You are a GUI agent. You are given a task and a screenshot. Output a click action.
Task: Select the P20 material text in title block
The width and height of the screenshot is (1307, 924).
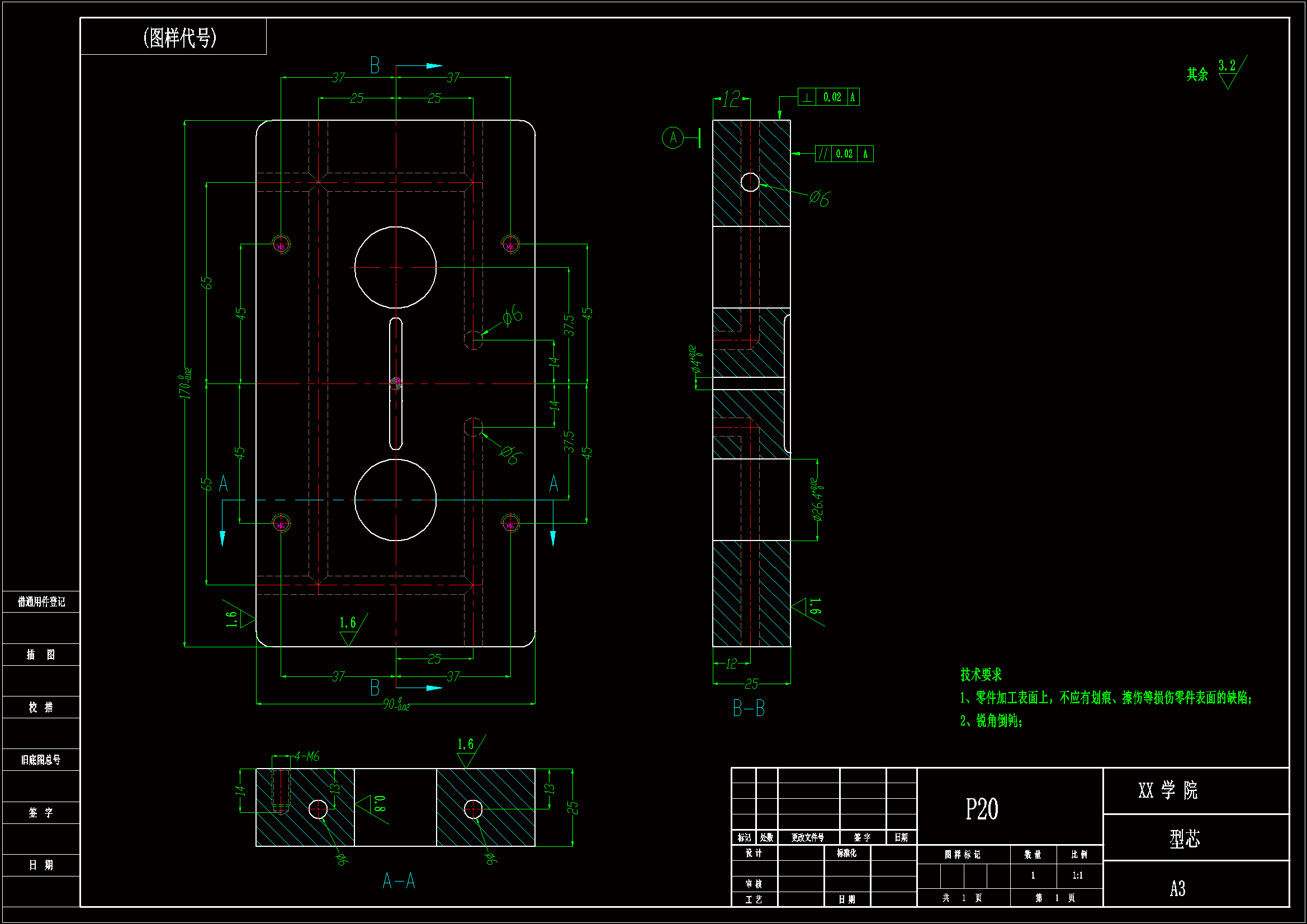[x=982, y=808]
